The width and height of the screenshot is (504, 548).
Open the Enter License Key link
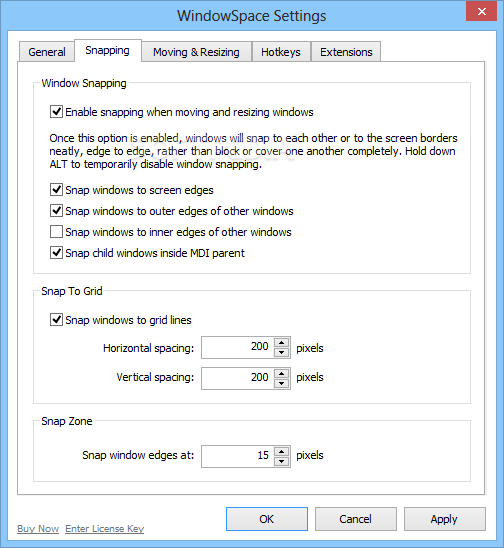click(x=105, y=528)
